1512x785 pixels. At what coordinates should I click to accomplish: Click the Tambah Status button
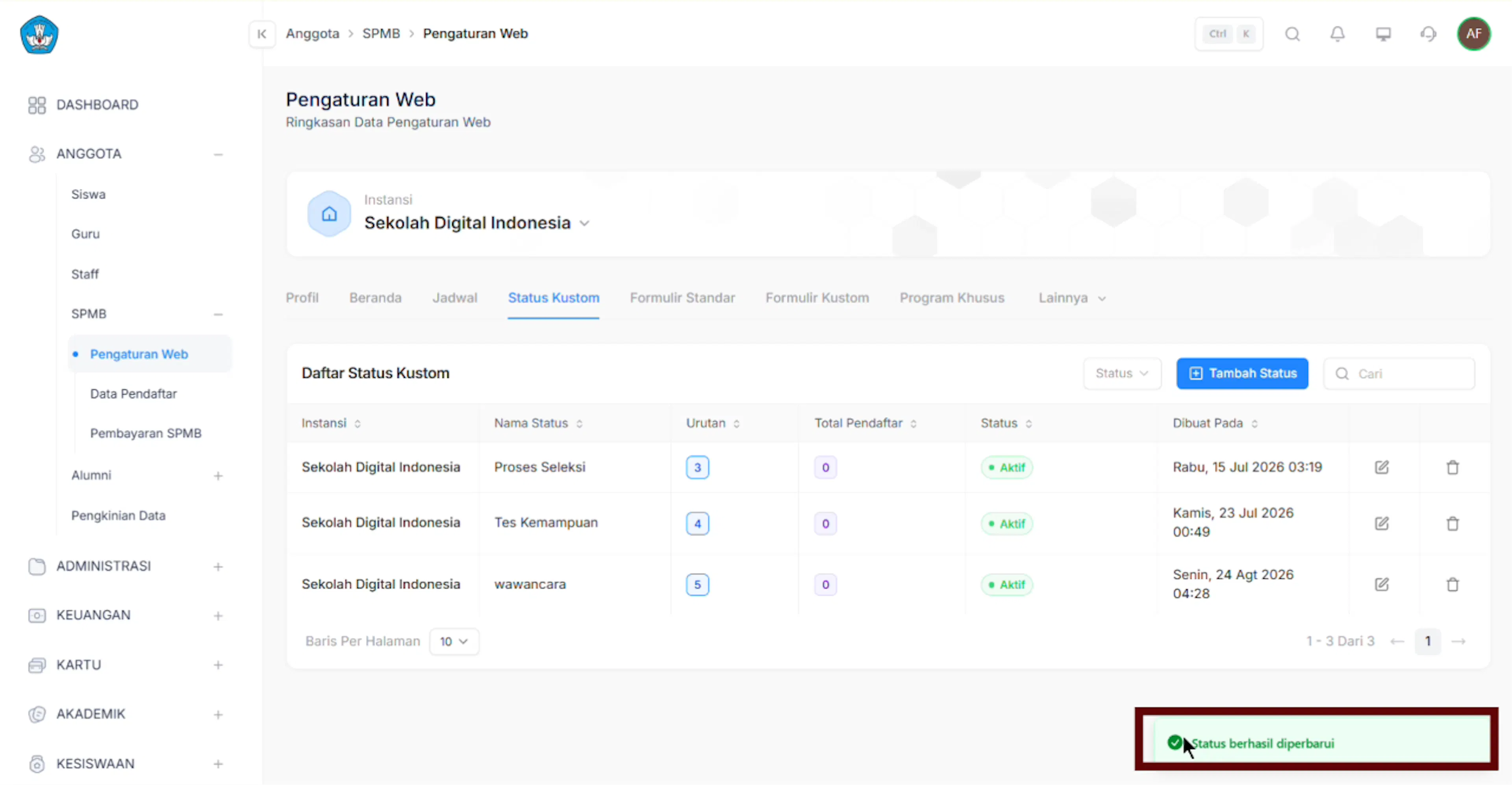(x=1241, y=373)
